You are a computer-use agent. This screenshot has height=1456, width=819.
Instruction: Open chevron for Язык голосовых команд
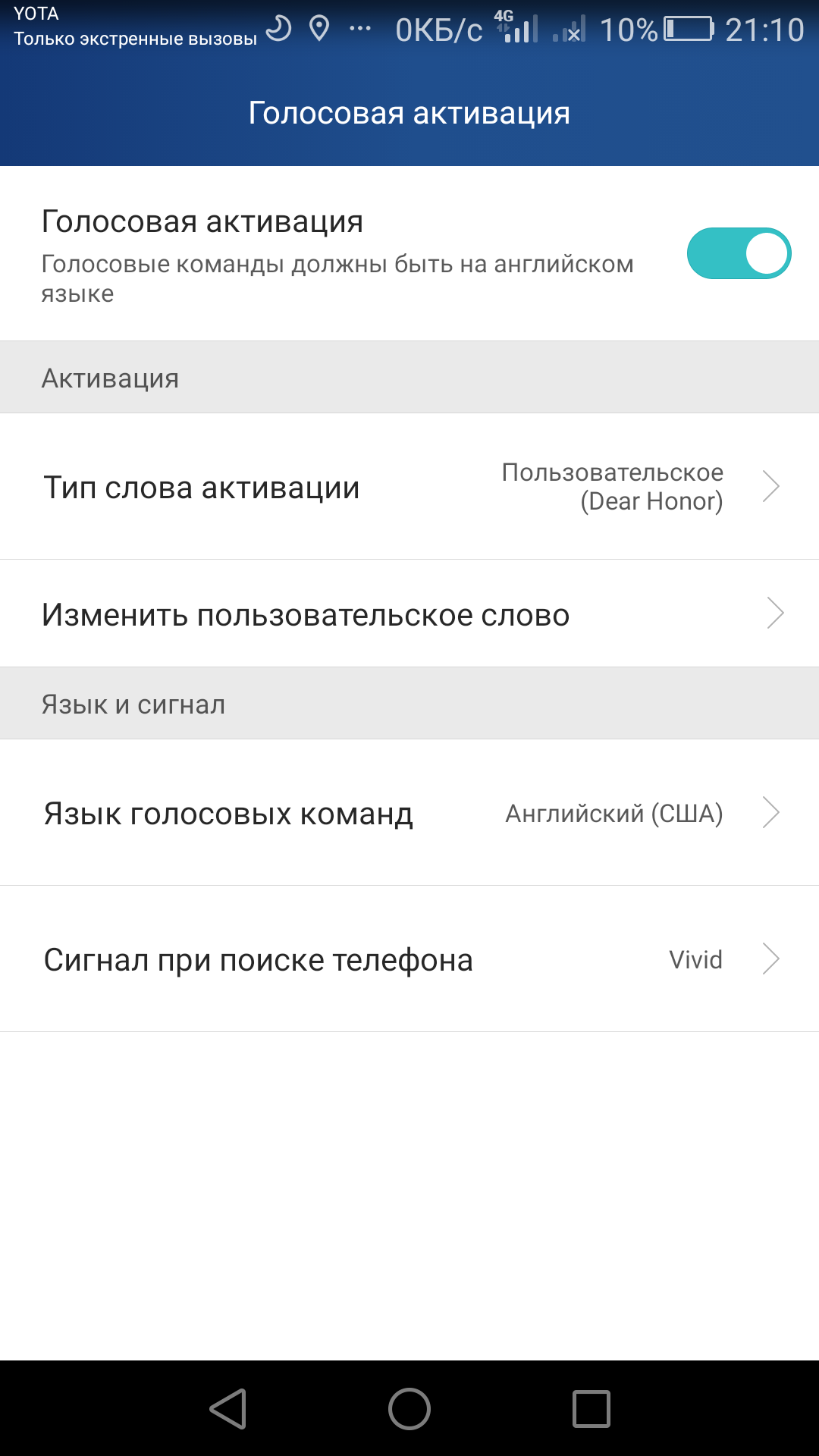(771, 812)
